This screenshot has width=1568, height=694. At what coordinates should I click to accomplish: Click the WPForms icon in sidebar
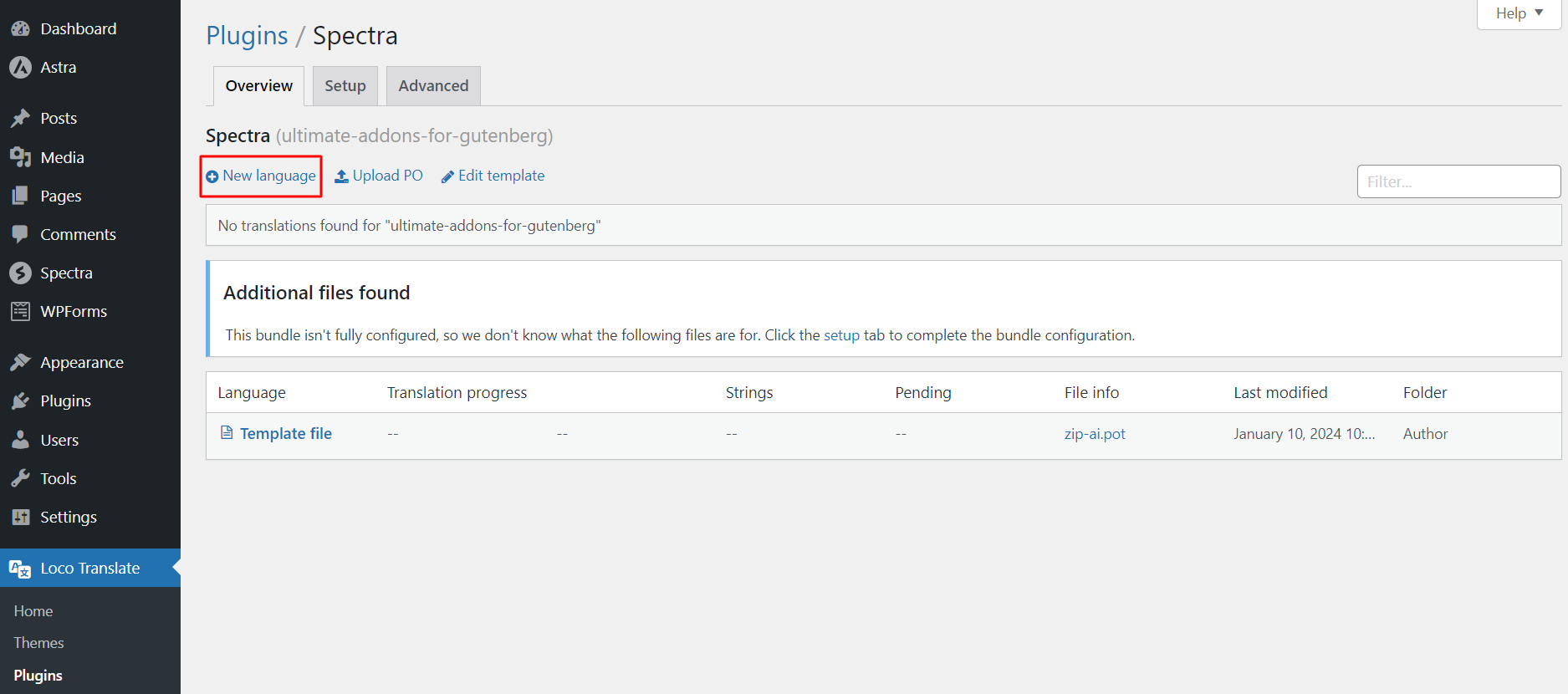coord(20,312)
